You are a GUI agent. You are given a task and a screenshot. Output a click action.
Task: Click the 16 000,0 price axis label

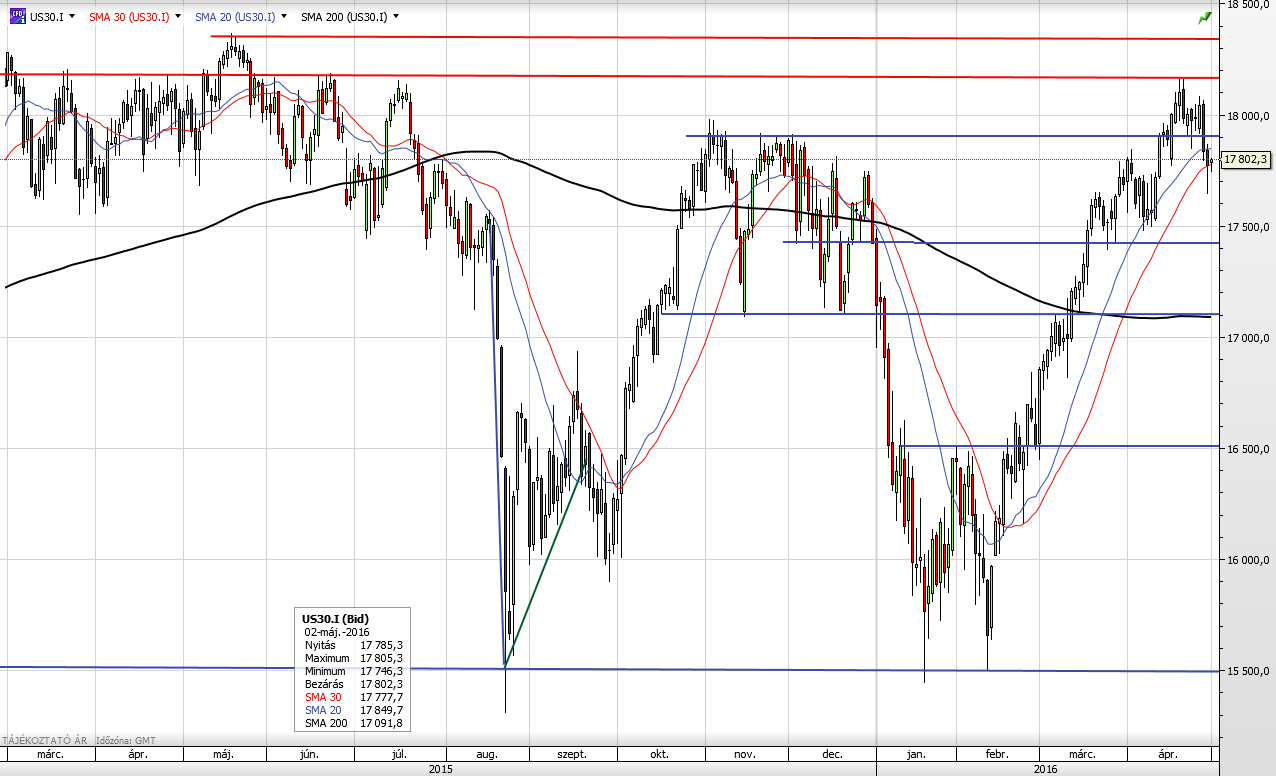click(1246, 560)
